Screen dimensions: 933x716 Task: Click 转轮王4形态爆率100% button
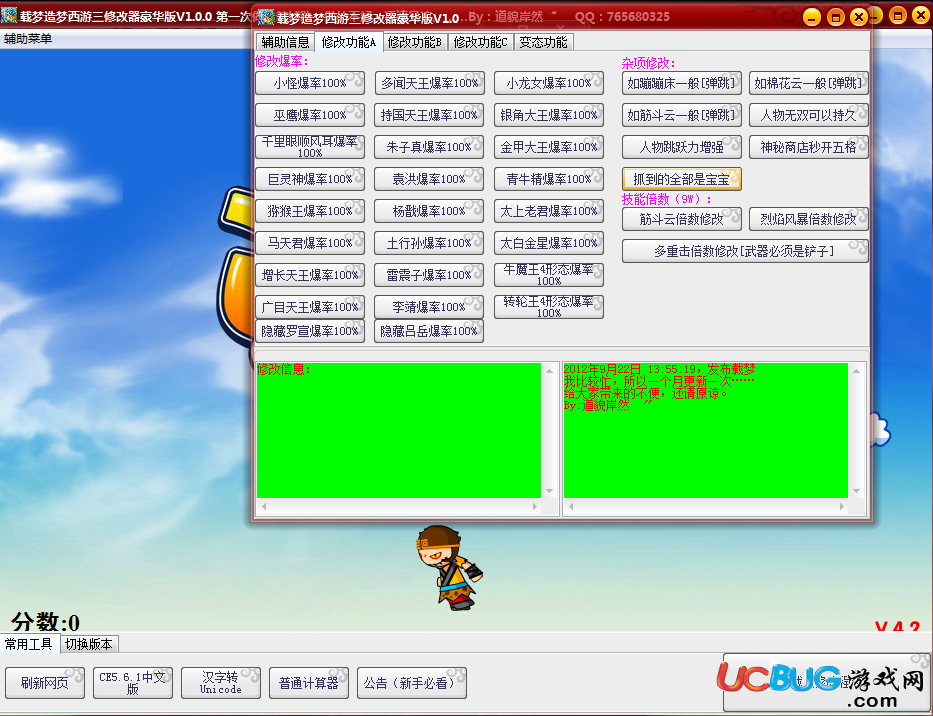click(x=549, y=307)
